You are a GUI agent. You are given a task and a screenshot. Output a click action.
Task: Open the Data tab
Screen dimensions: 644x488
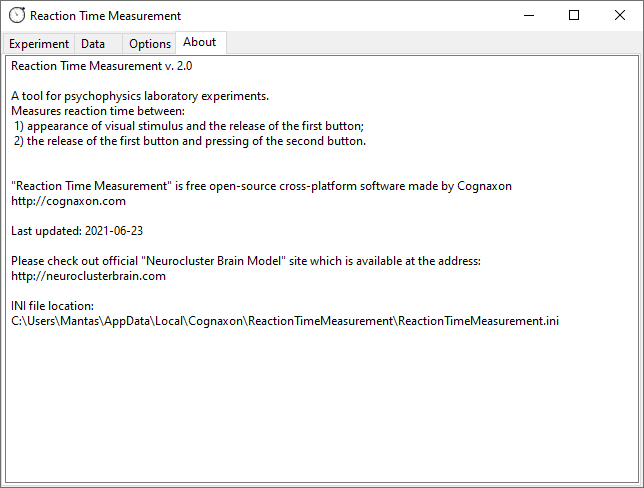point(98,44)
